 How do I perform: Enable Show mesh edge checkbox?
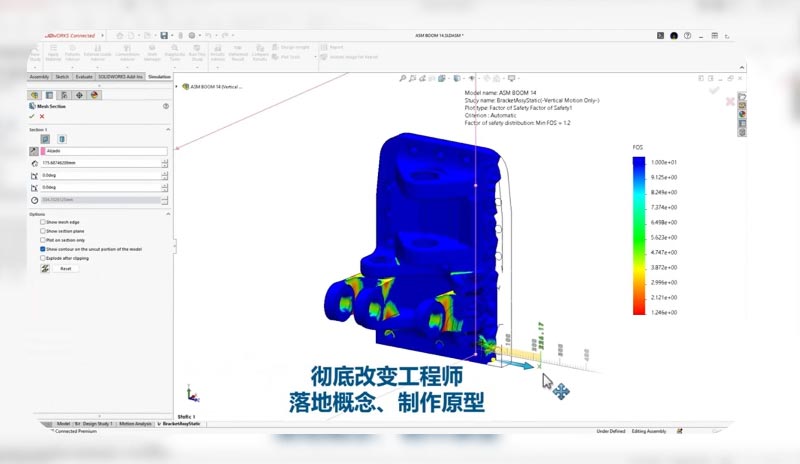(x=43, y=222)
